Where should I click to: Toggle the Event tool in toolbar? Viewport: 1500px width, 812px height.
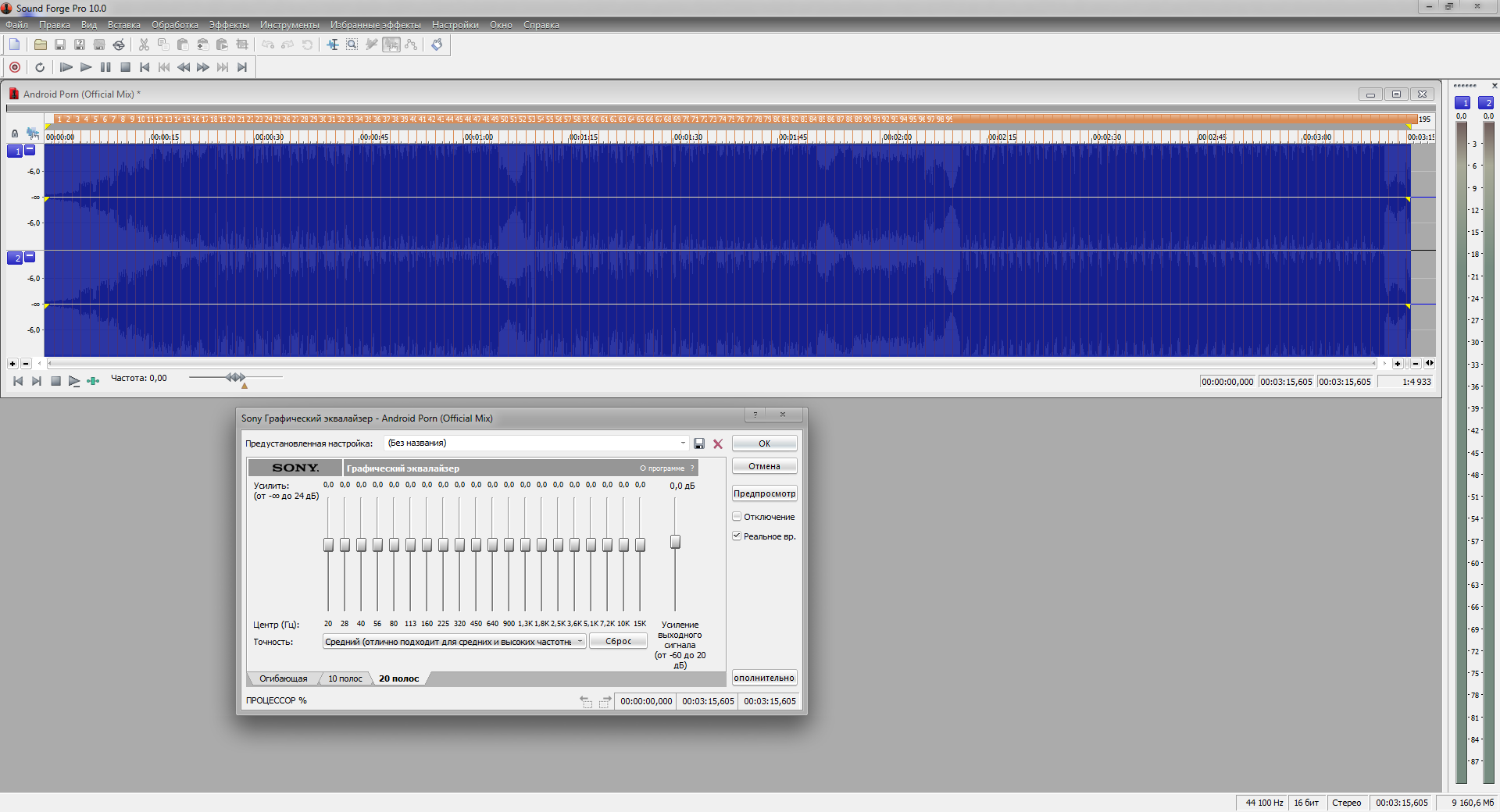click(391, 45)
